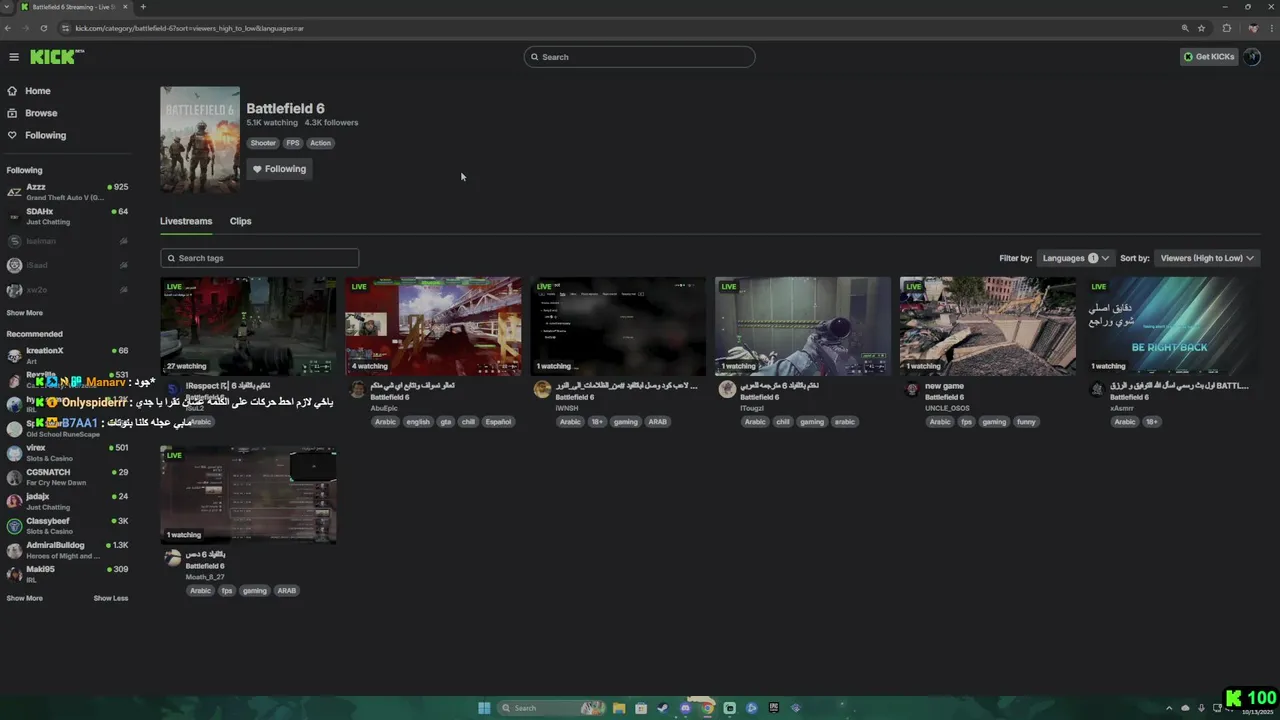The image size is (1280, 720).
Task: Open browser extensions puzzle icon
Action: (x=1227, y=28)
